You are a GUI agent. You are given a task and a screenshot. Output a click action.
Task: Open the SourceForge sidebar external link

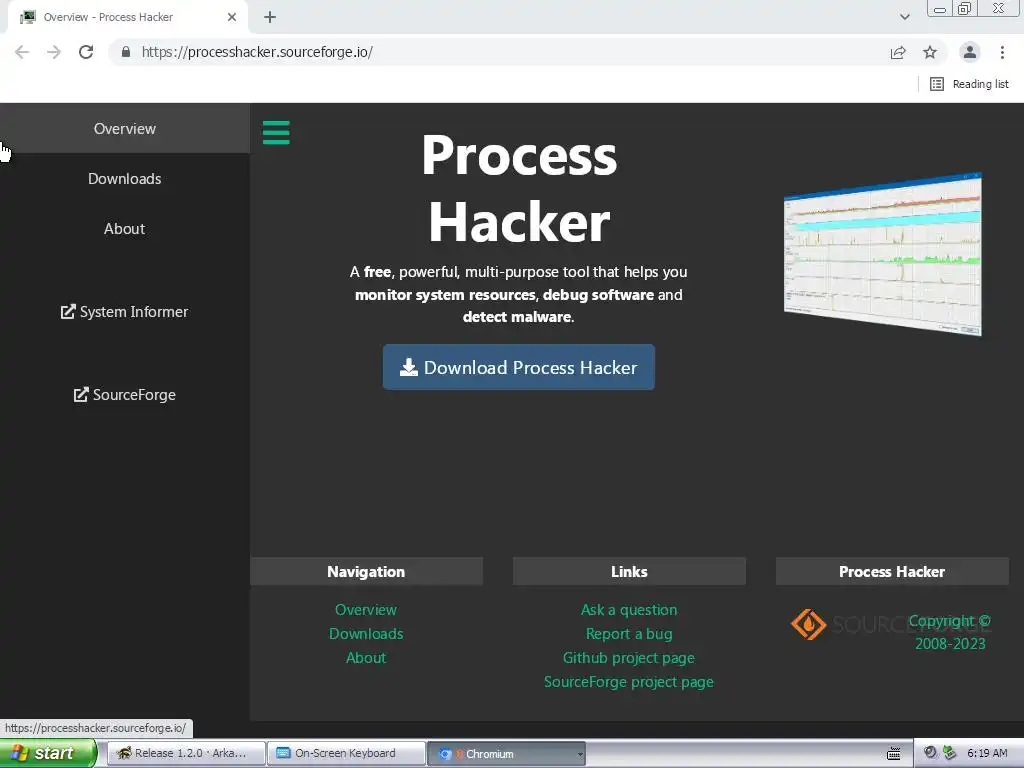click(x=125, y=394)
